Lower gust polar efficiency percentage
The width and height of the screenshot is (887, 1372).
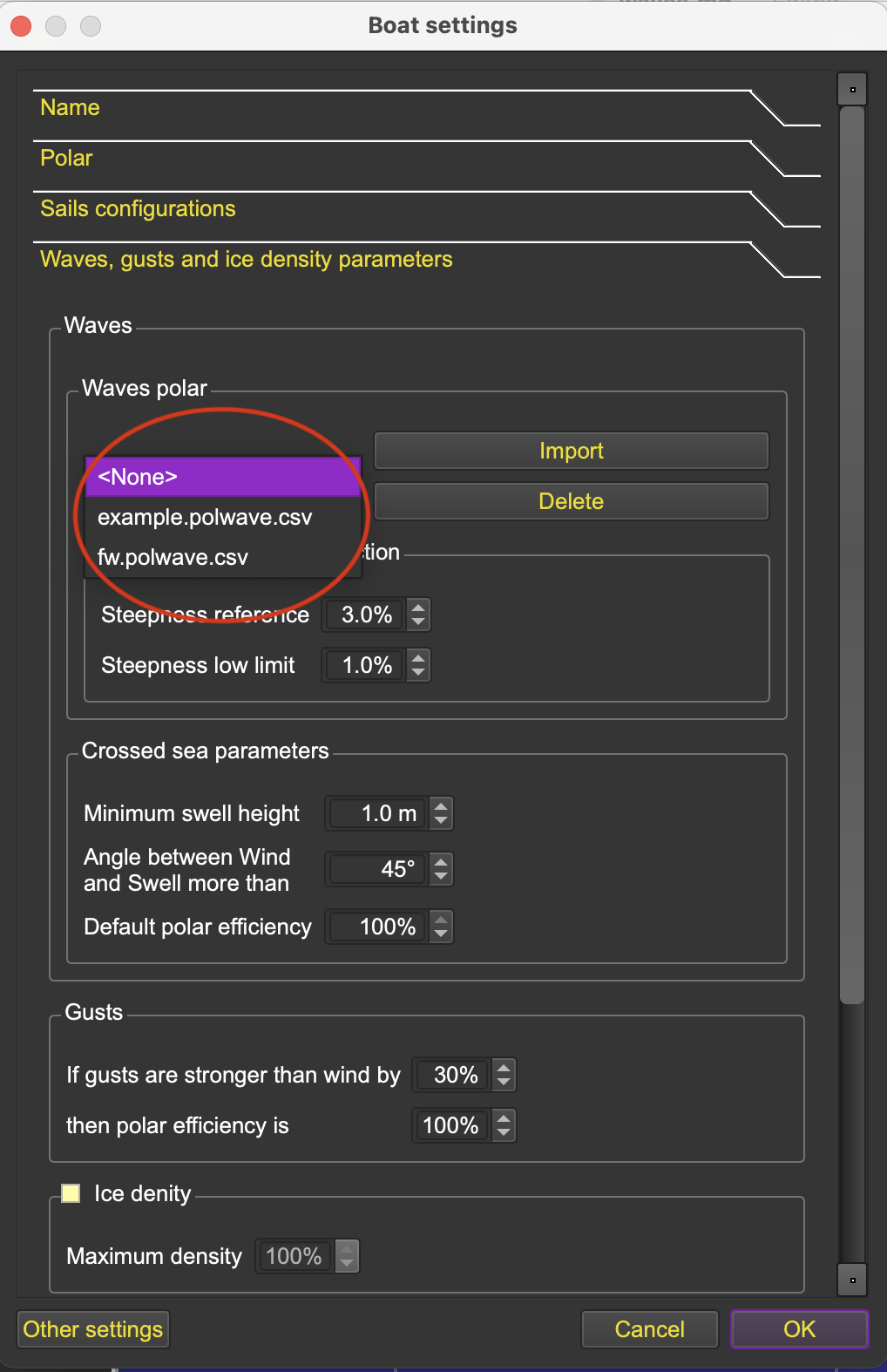tap(504, 1132)
